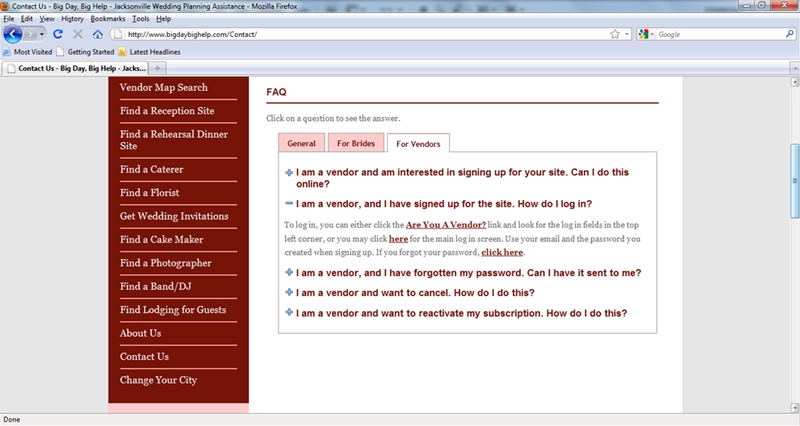Click the page scrollbar down arrow
800x426 pixels.
point(794,408)
